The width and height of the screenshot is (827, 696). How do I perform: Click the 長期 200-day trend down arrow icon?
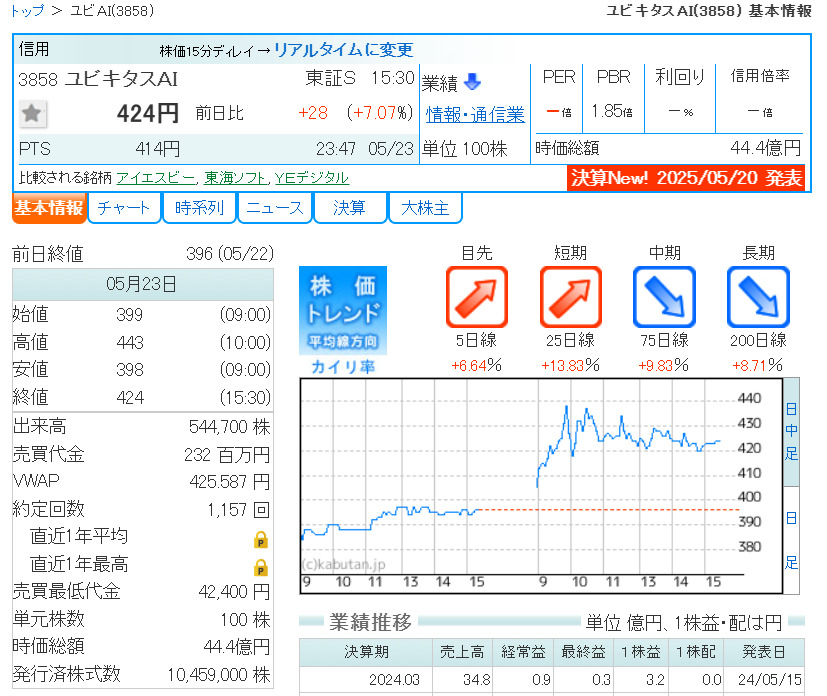758,297
